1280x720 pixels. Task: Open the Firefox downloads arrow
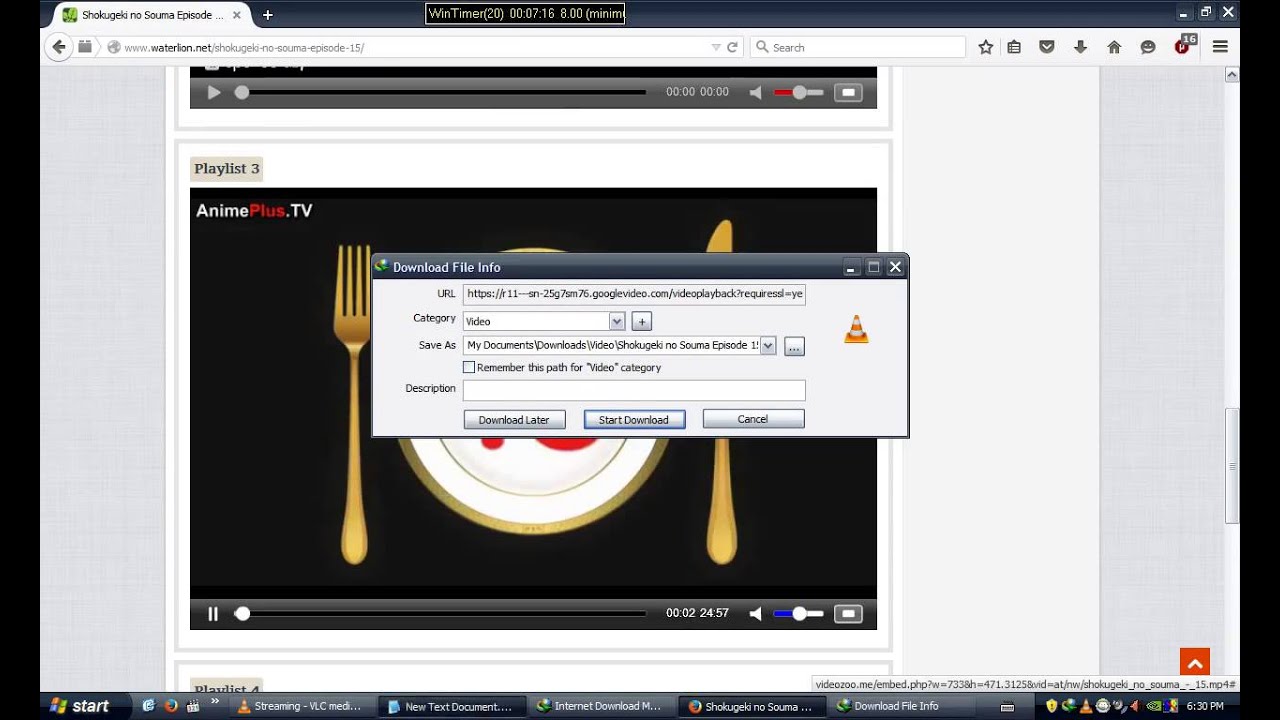[x=1080, y=47]
